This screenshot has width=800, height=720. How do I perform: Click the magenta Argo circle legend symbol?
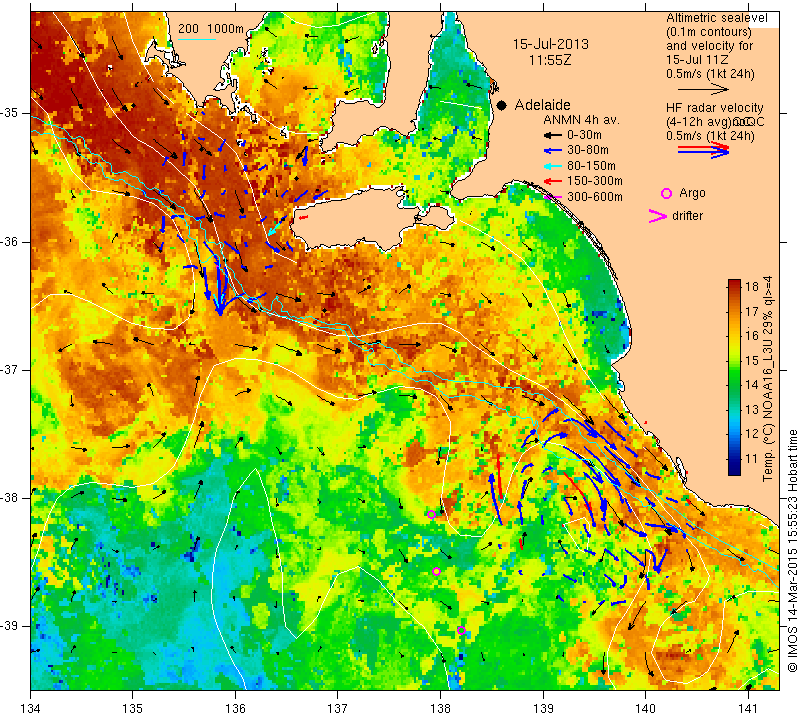tap(666, 193)
